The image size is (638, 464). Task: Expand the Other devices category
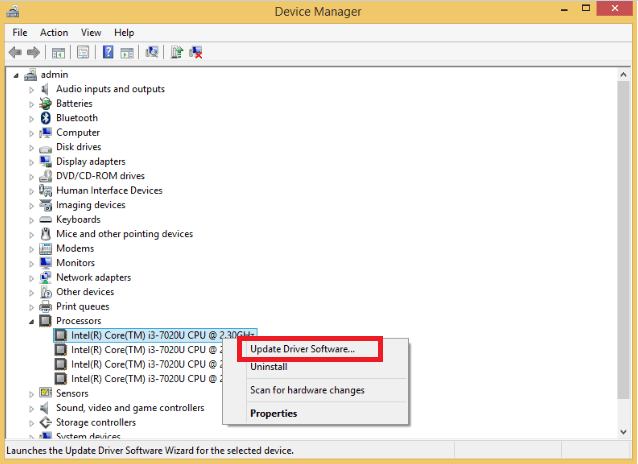[x=31, y=293]
